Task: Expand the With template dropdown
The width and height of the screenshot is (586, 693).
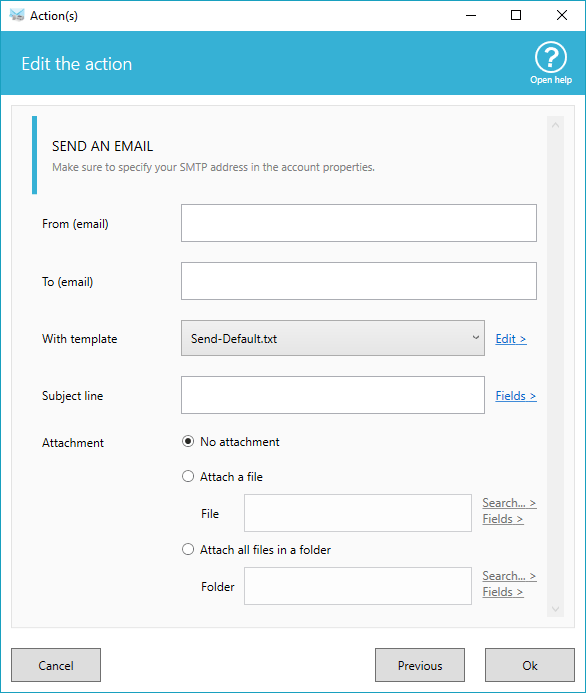Action: click(x=333, y=338)
